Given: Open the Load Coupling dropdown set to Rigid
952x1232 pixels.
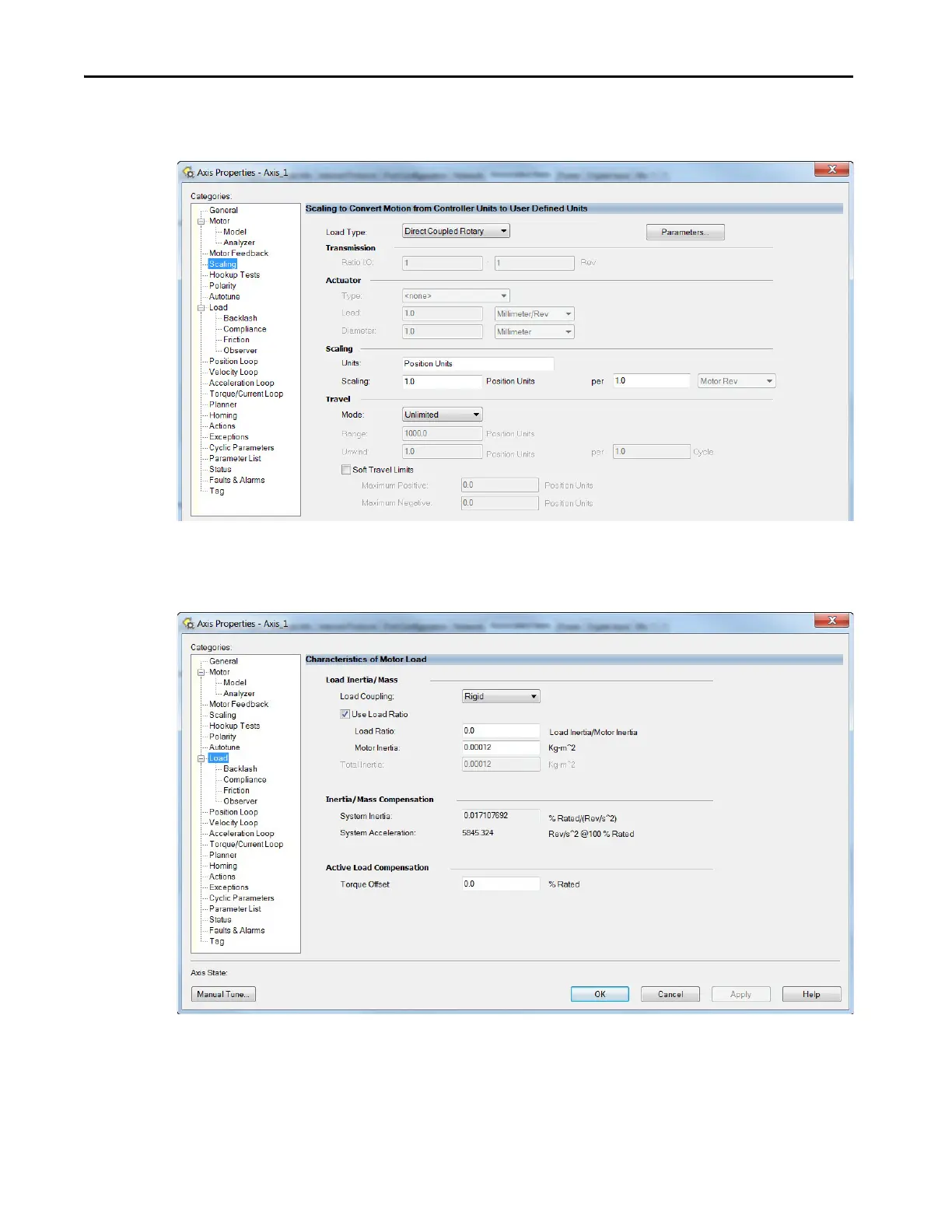Looking at the screenshot, I should pos(501,696).
